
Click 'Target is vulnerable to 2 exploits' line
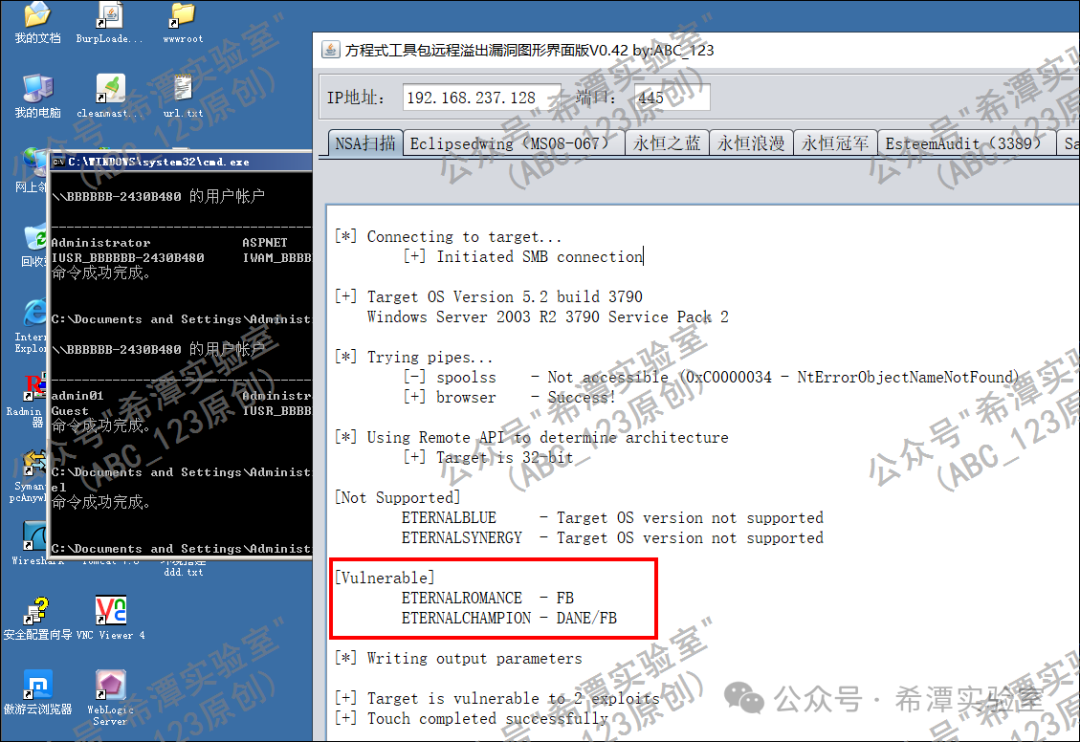(x=497, y=698)
